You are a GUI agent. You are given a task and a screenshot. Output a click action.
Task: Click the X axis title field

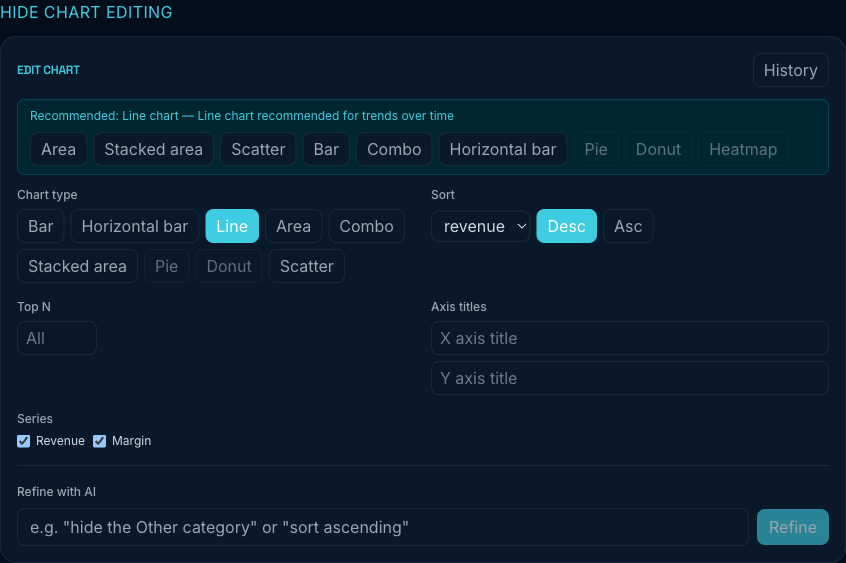pos(630,338)
